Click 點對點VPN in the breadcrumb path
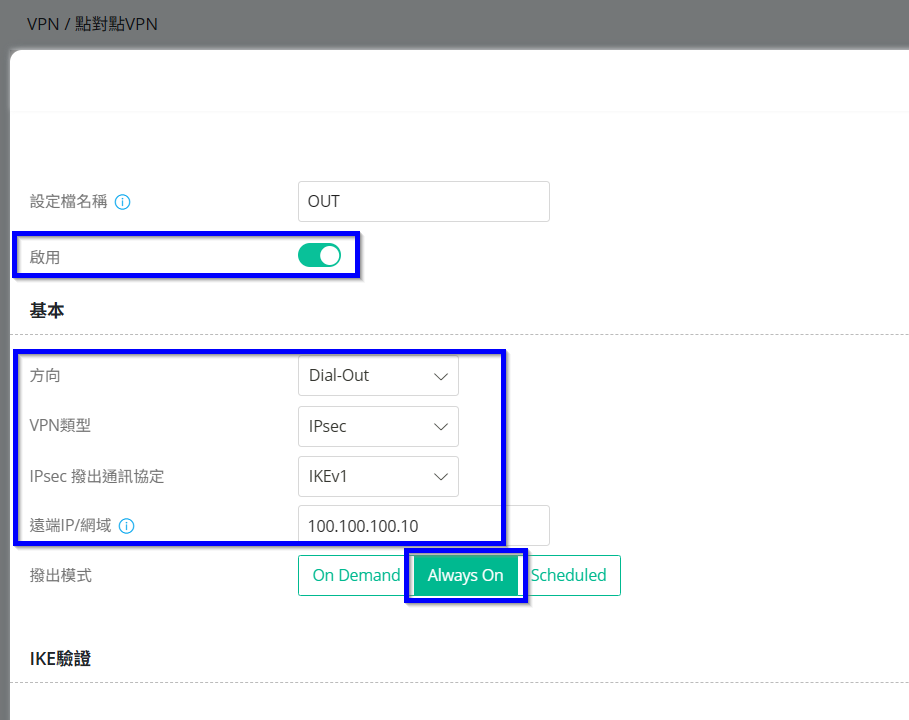 tap(116, 24)
